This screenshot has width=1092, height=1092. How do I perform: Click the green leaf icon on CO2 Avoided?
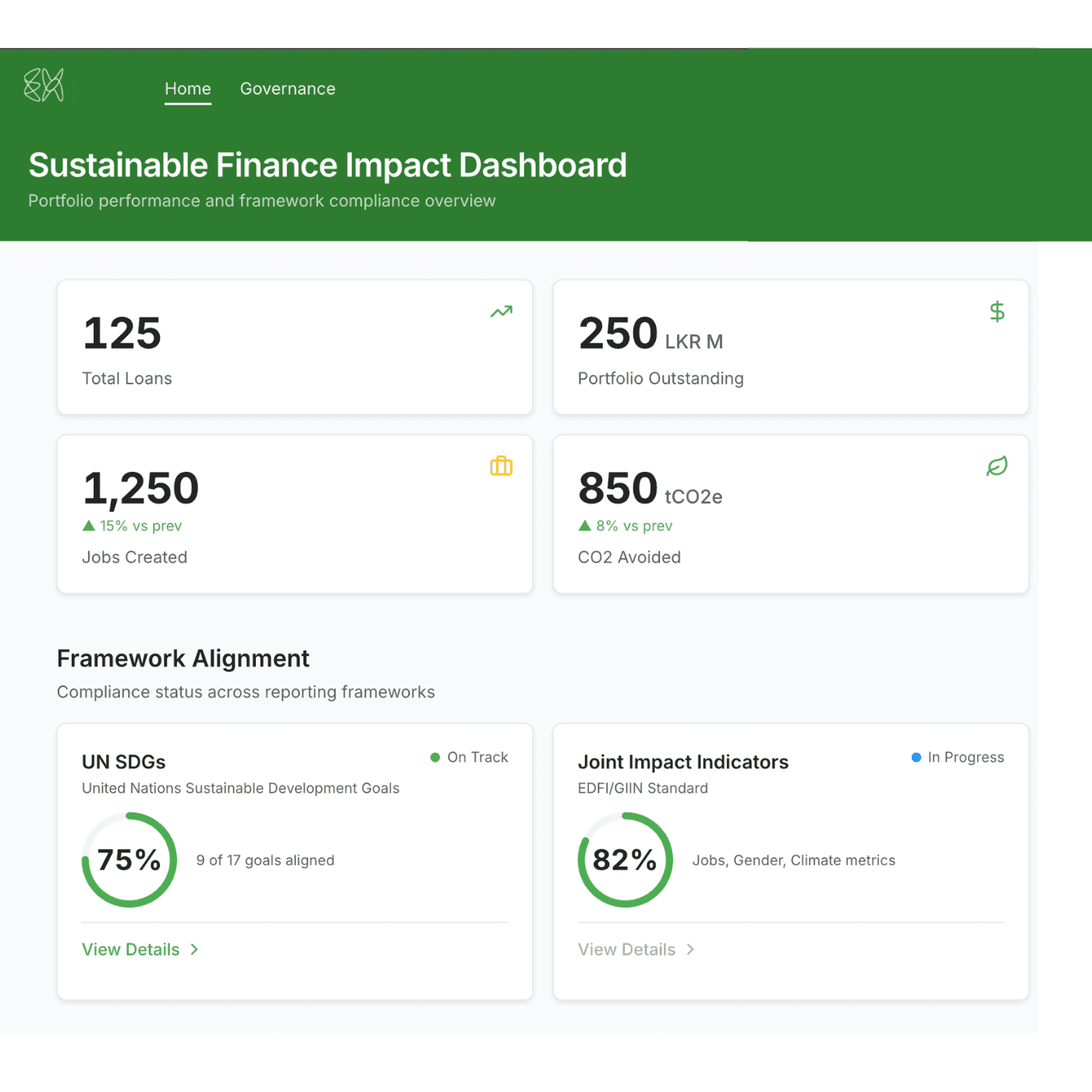click(997, 466)
